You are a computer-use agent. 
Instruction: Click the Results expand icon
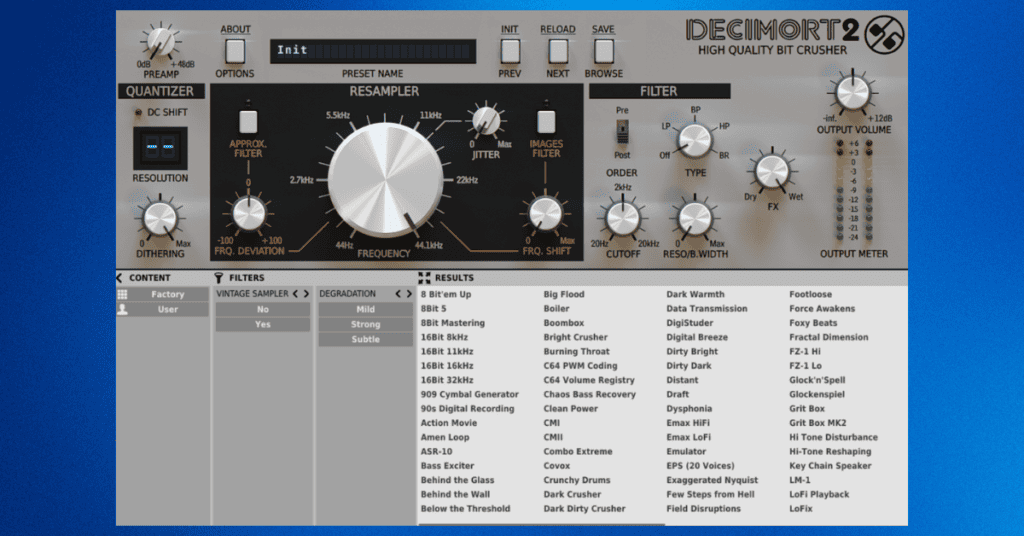424,278
